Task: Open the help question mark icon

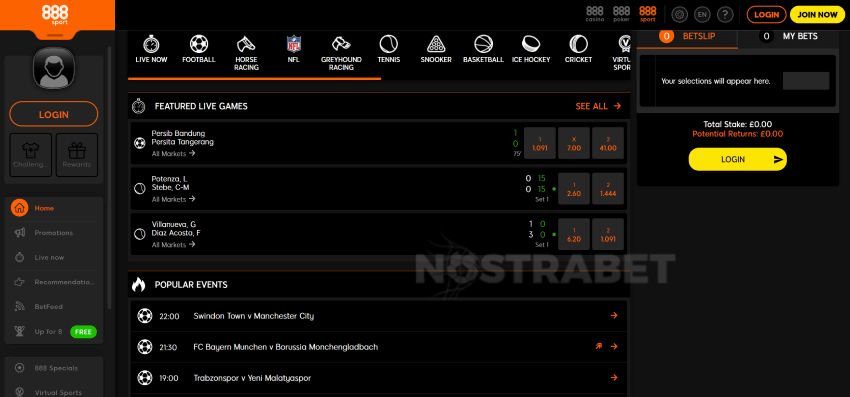Action: (725, 15)
